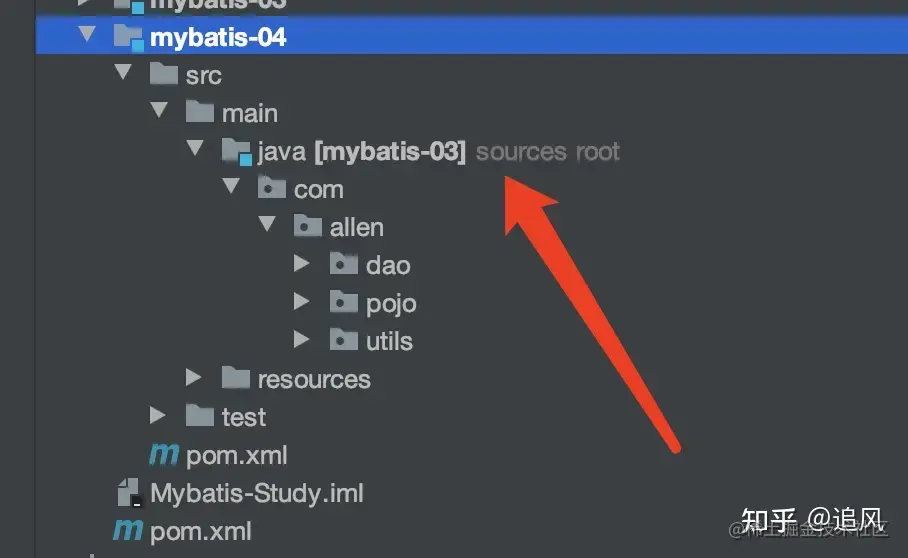Select the java [mybatis-03] sources root label

coord(438,152)
